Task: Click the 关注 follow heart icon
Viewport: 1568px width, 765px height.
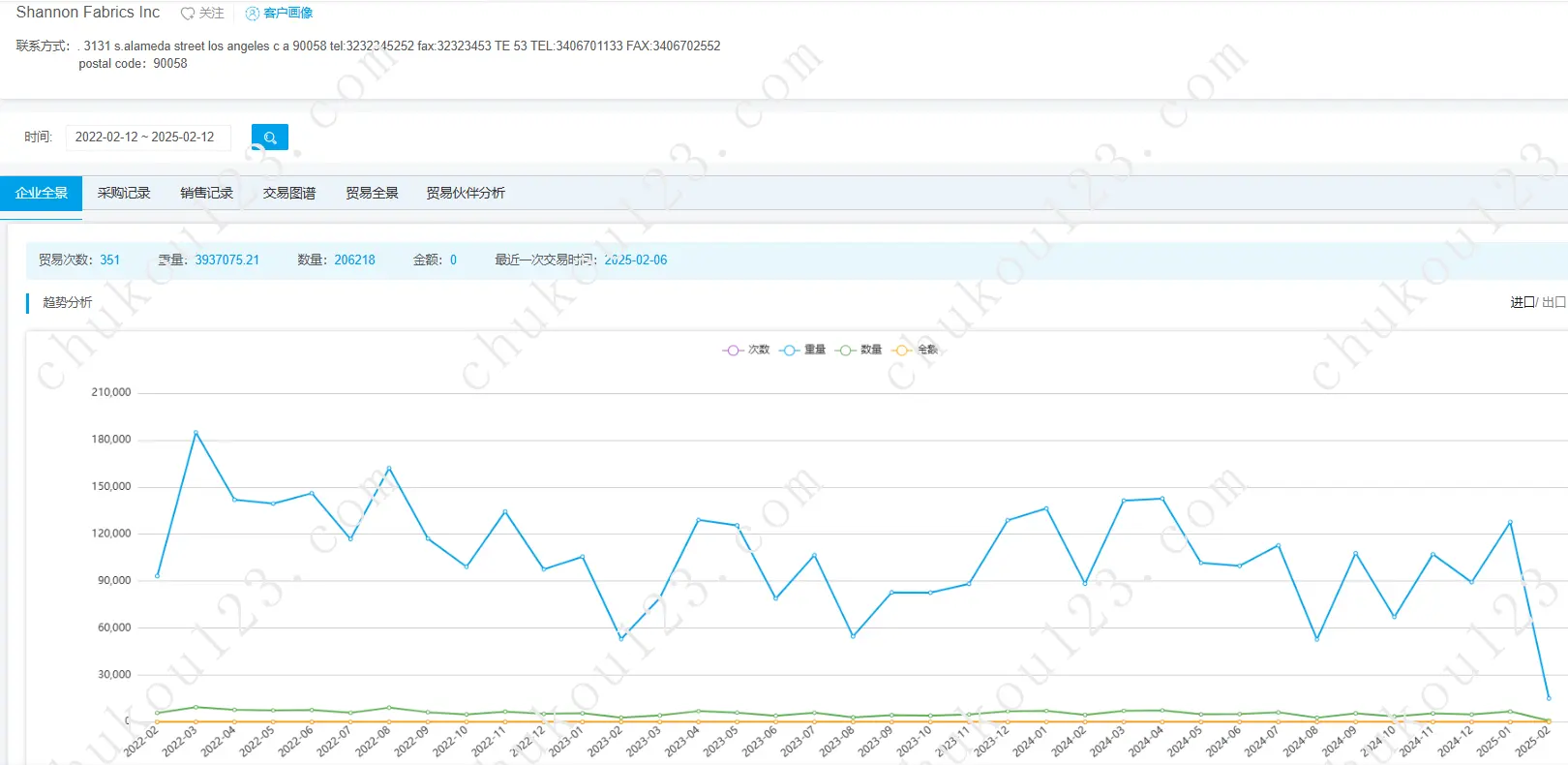Action: pos(188,14)
